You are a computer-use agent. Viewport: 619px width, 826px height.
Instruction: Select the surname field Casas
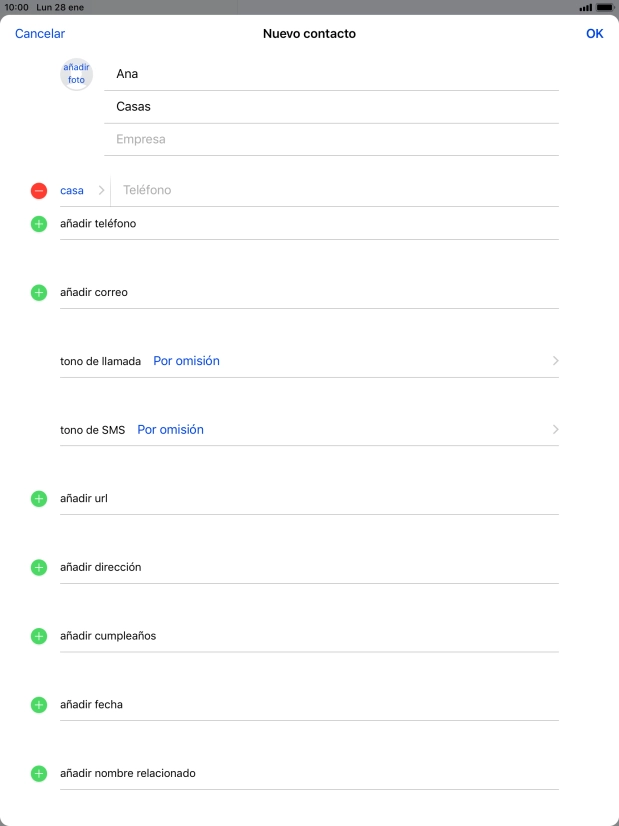[x=331, y=107]
